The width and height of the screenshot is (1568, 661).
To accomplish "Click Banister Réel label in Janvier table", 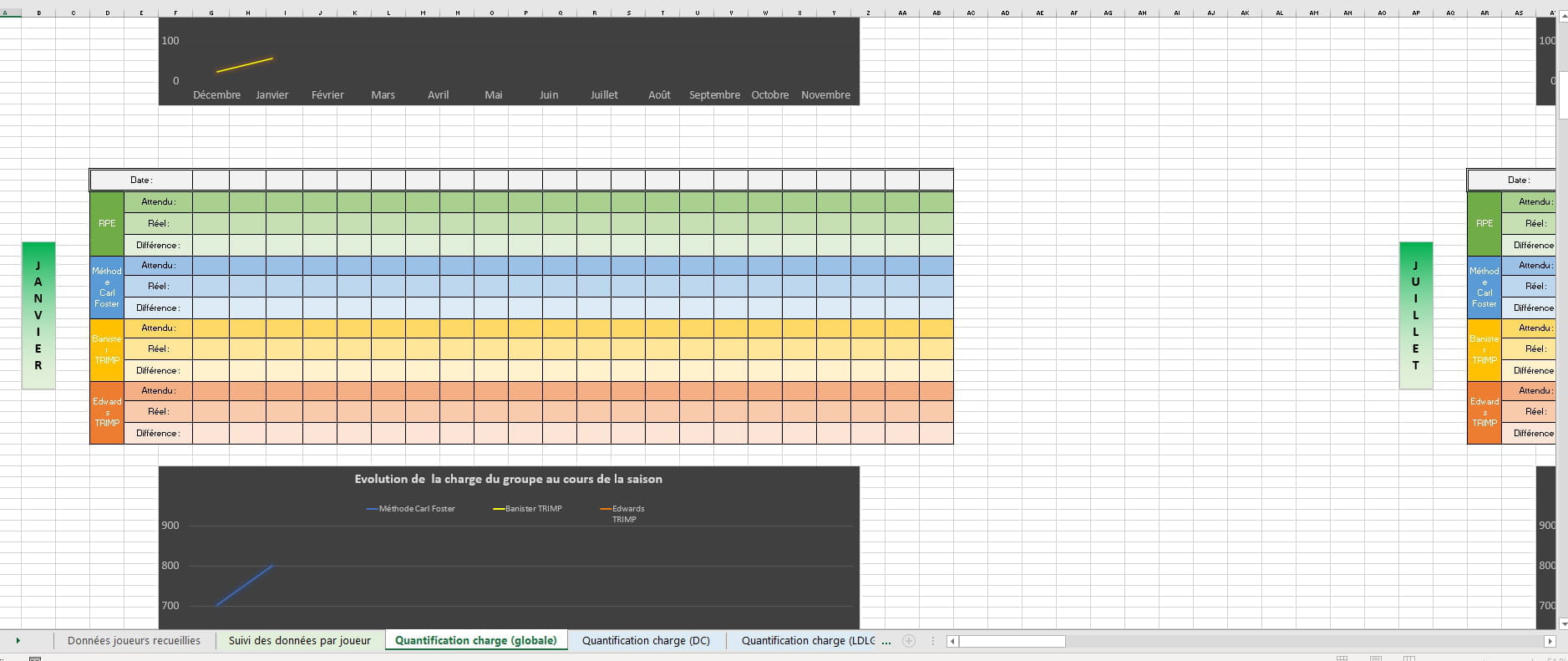I will pyautogui.click(x=158, y=348).
